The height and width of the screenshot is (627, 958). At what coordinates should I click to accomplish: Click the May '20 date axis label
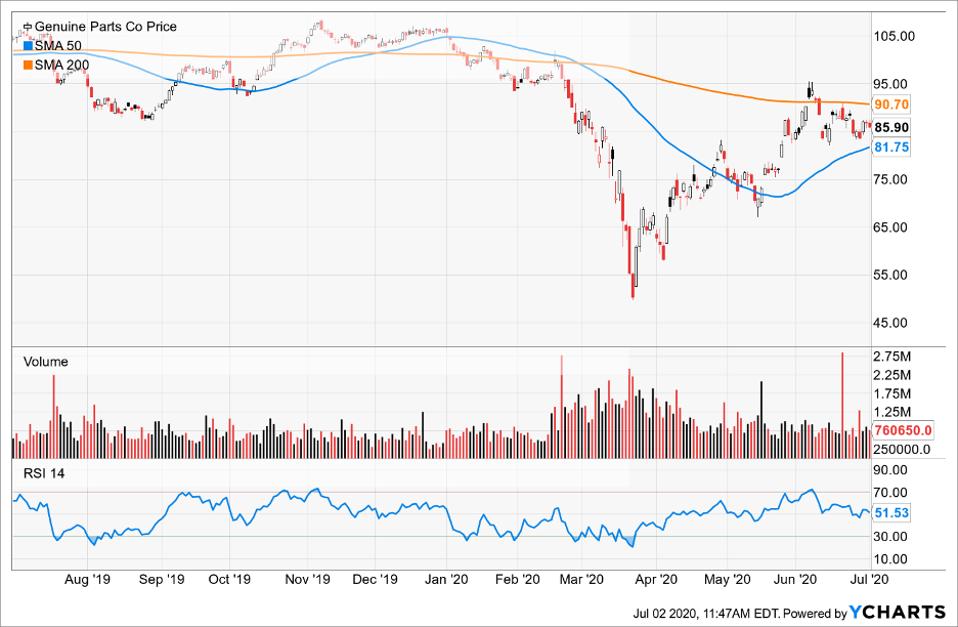(x=727, y=579)
